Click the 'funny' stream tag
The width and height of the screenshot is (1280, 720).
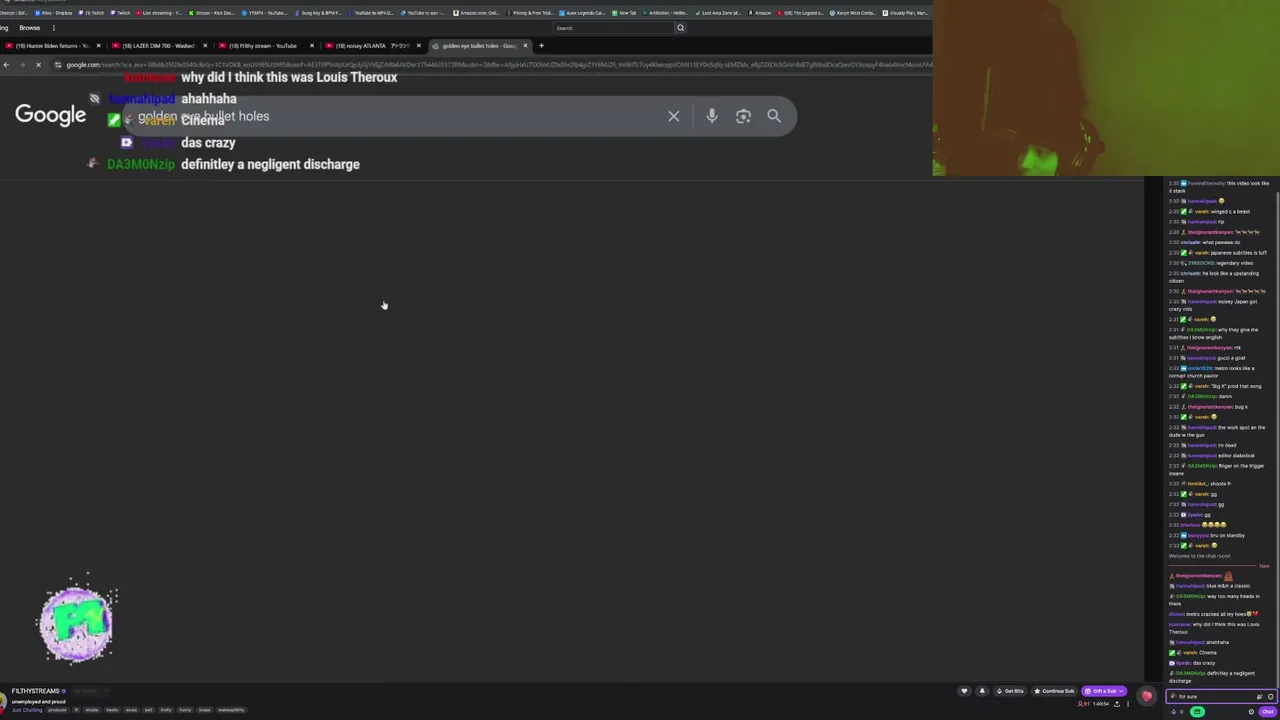185,710
